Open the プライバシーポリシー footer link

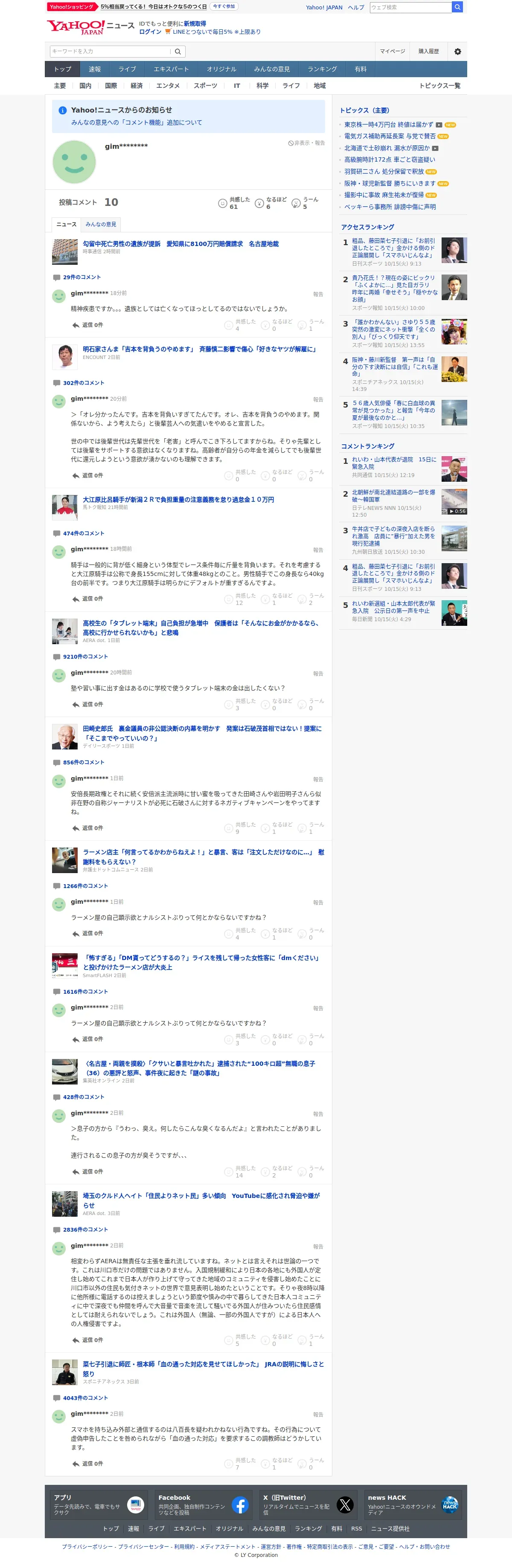point(87,1547)
